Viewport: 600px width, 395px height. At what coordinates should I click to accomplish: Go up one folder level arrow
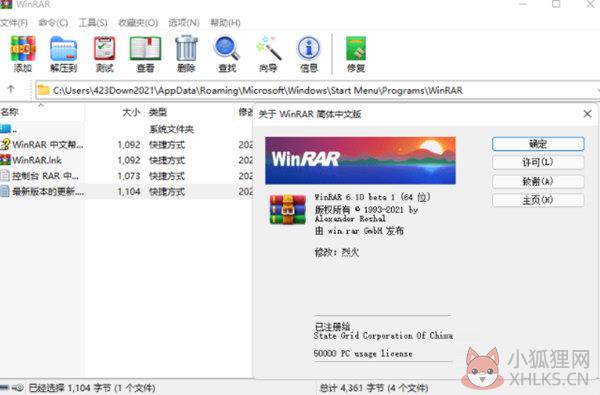11,89
